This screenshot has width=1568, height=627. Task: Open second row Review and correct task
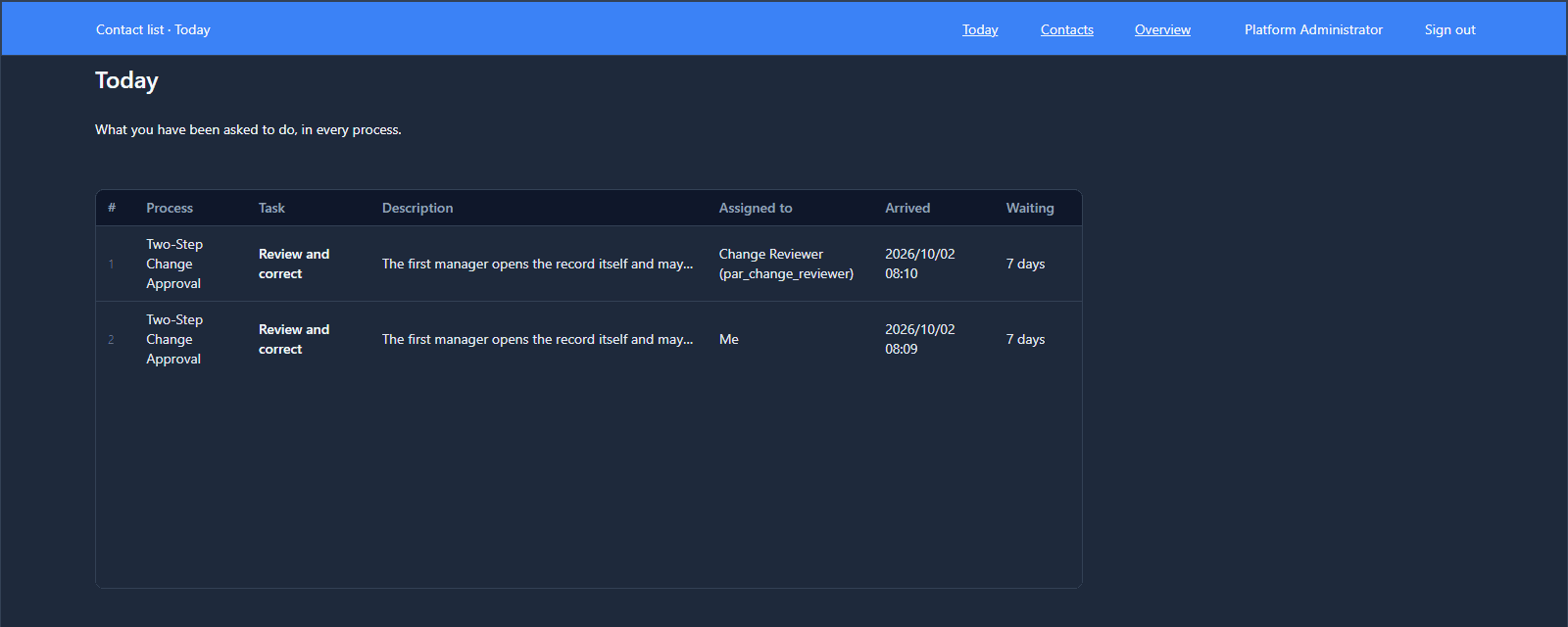(294, 339)
